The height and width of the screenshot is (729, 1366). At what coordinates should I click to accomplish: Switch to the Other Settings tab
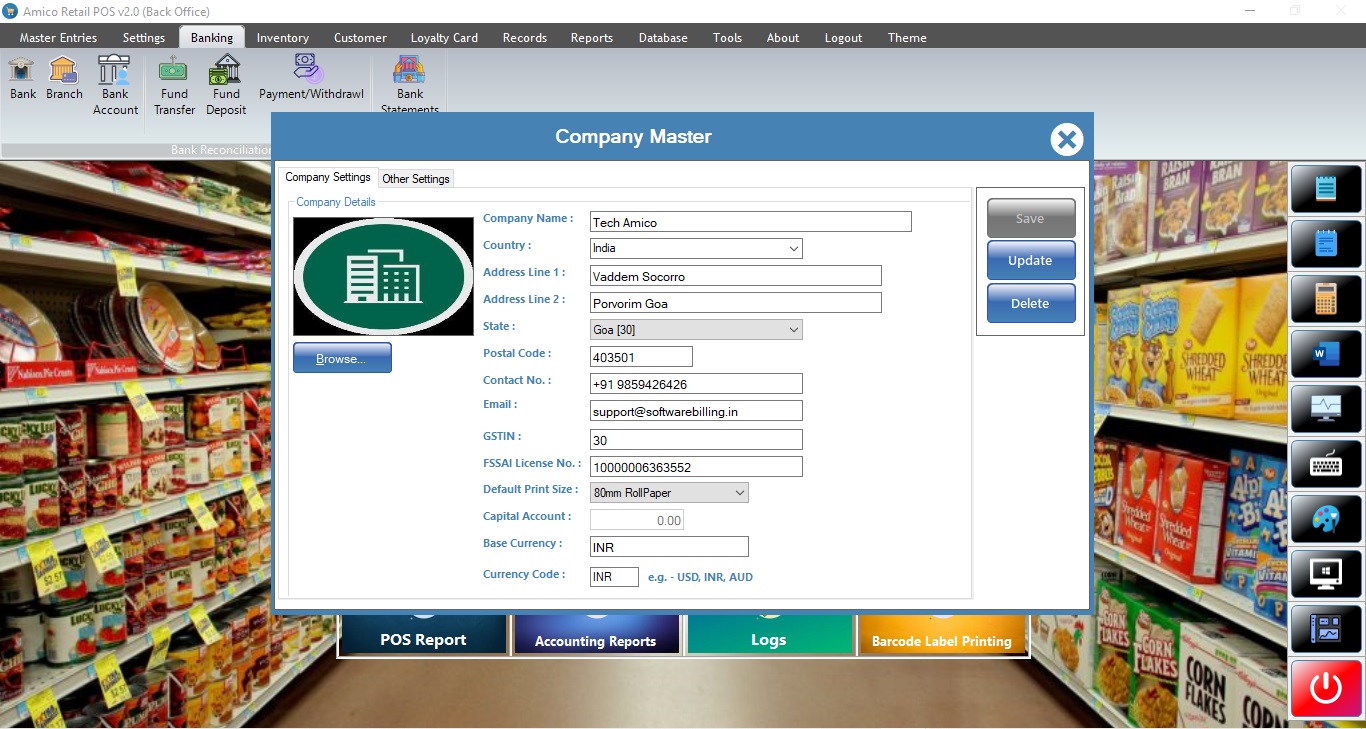416,179
